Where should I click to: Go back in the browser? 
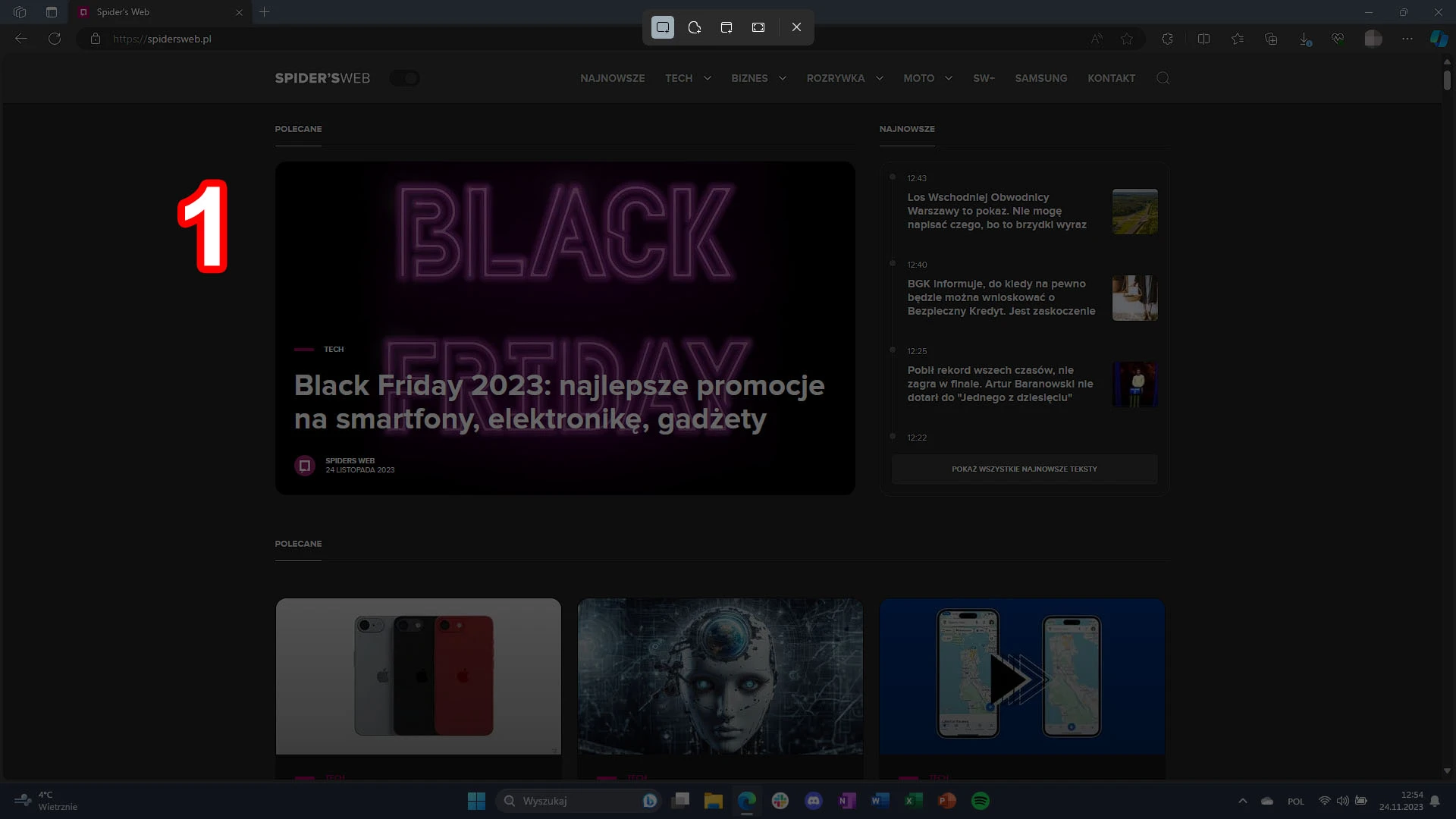pos(21,39)
